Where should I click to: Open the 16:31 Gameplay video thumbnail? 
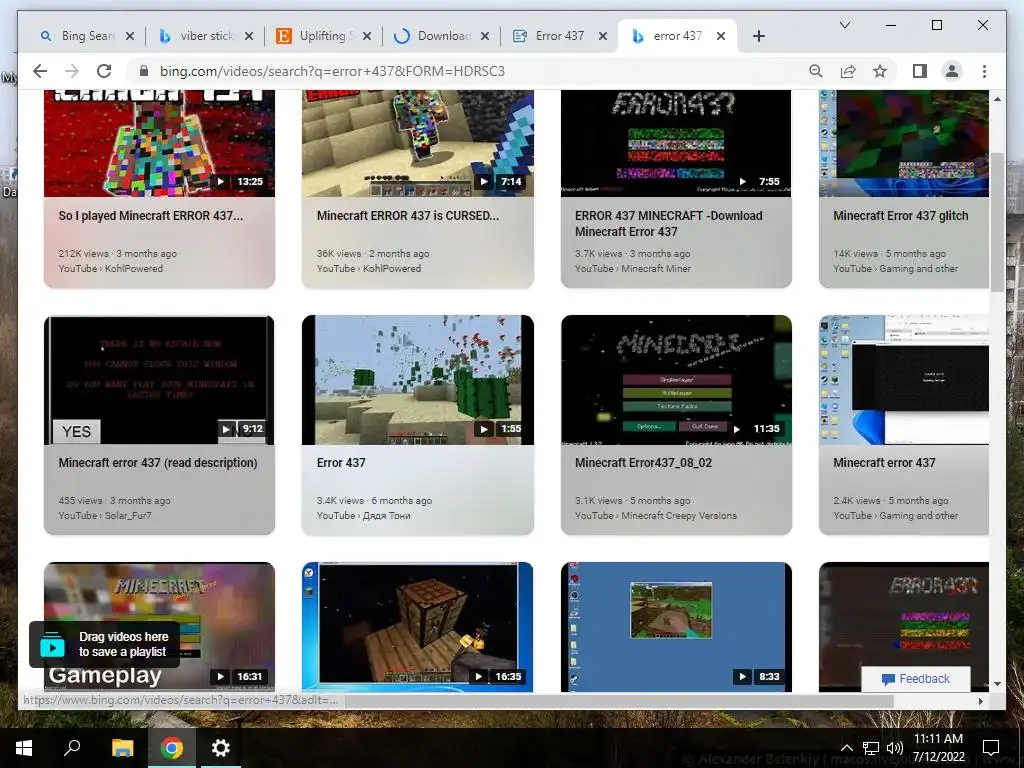point(159,626)
